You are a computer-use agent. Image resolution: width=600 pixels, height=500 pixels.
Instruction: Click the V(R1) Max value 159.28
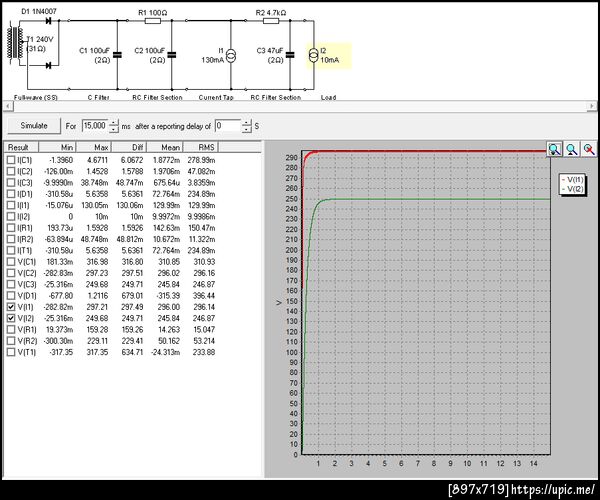coord(97,329)
